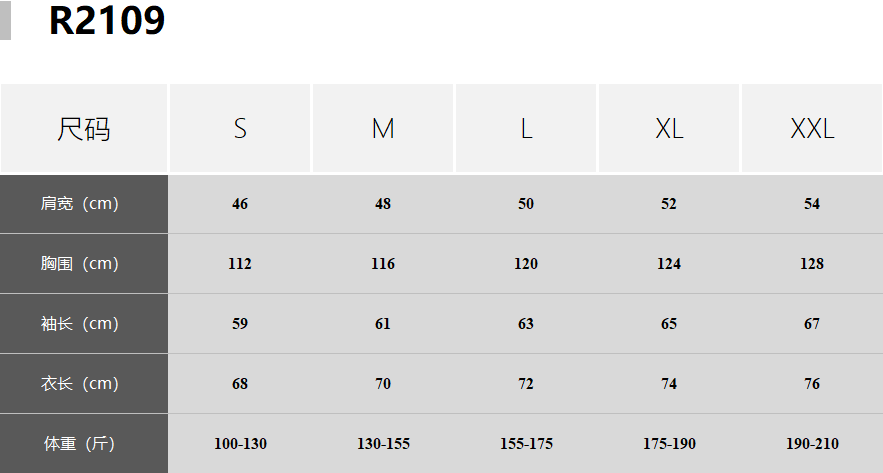
Task: Select the L size column header
Action: 526,129
